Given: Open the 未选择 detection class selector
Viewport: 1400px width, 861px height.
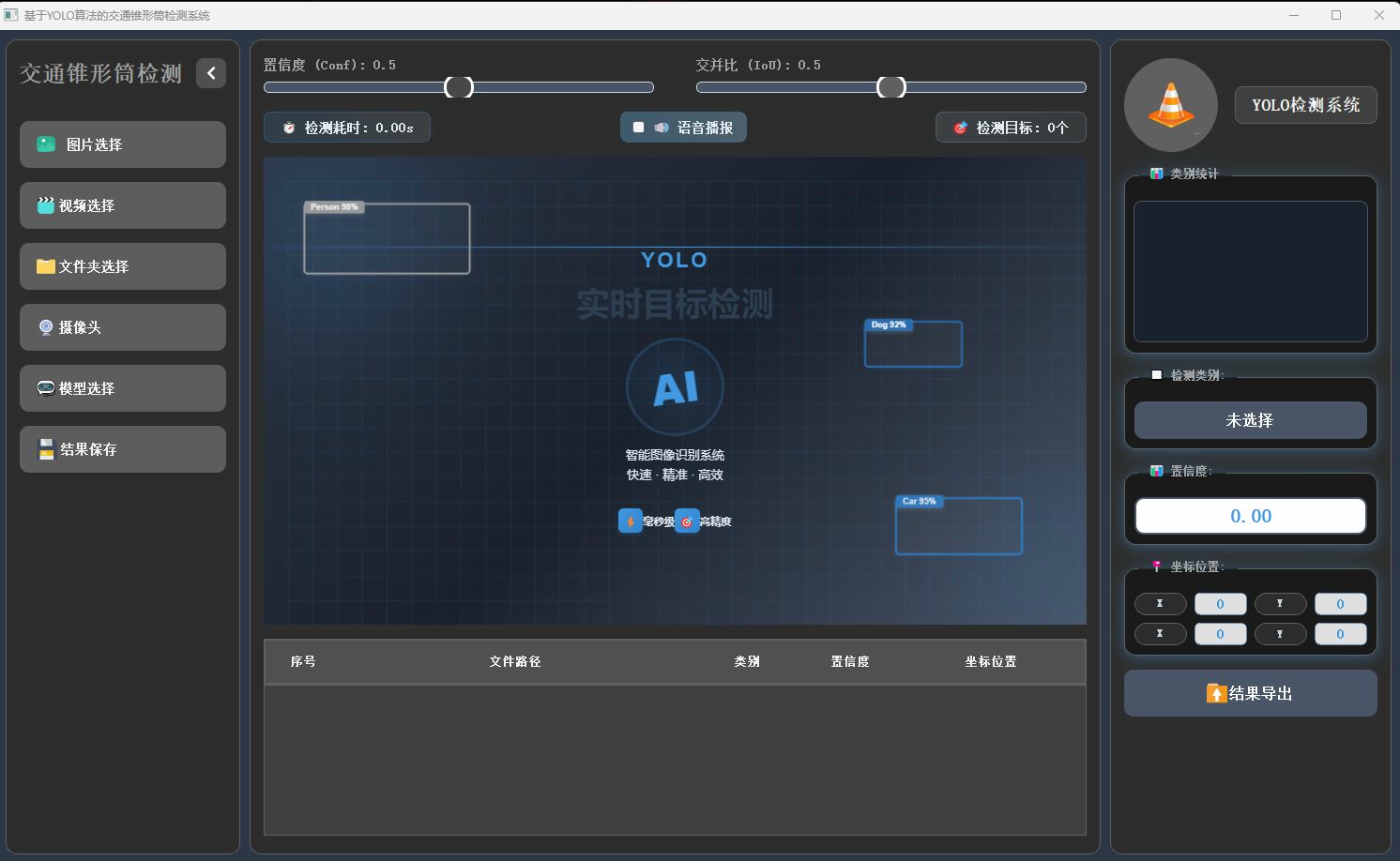Looking at the screenshot, I should 1250,420.
